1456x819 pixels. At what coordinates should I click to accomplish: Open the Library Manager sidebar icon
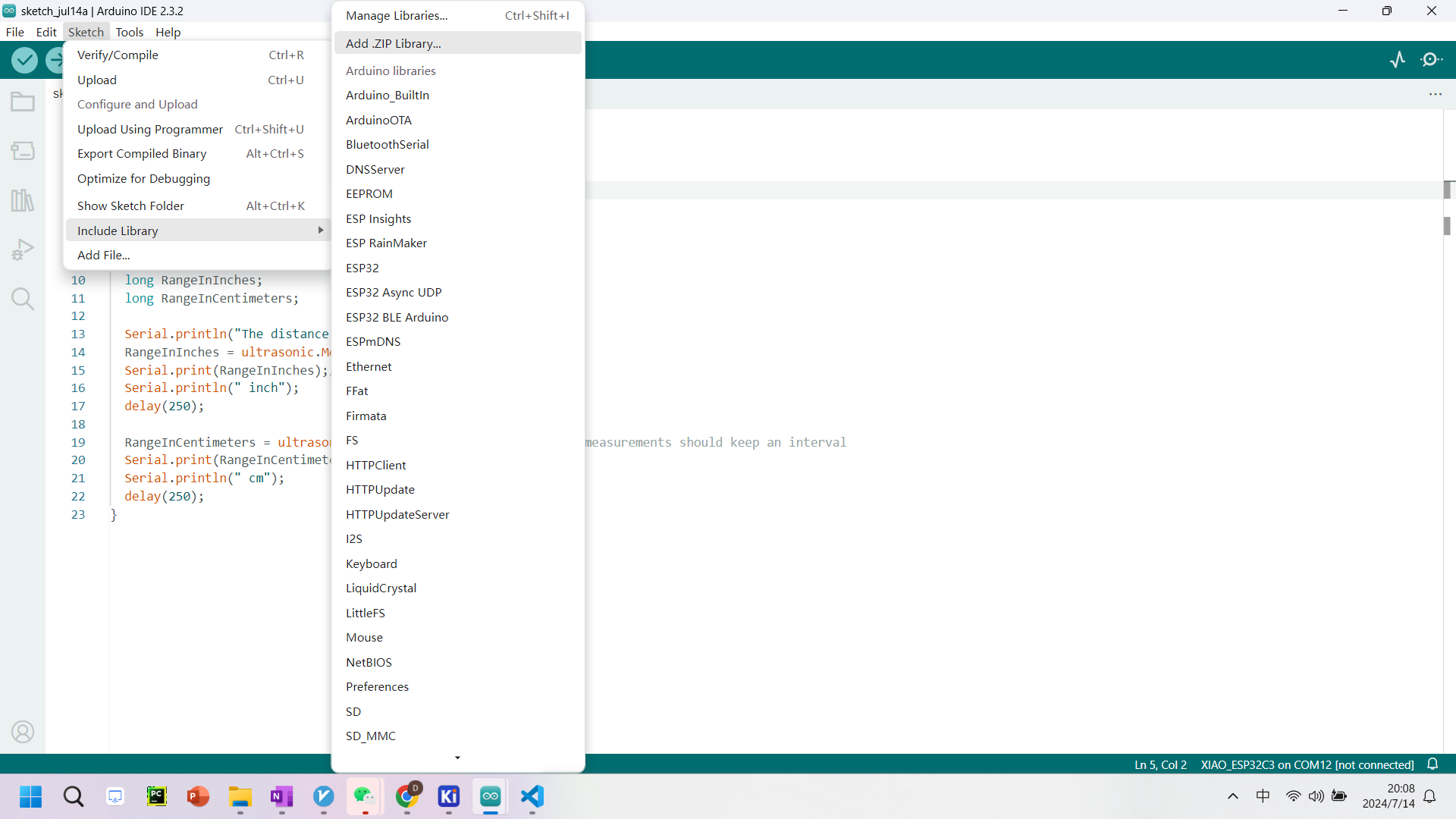23,200
